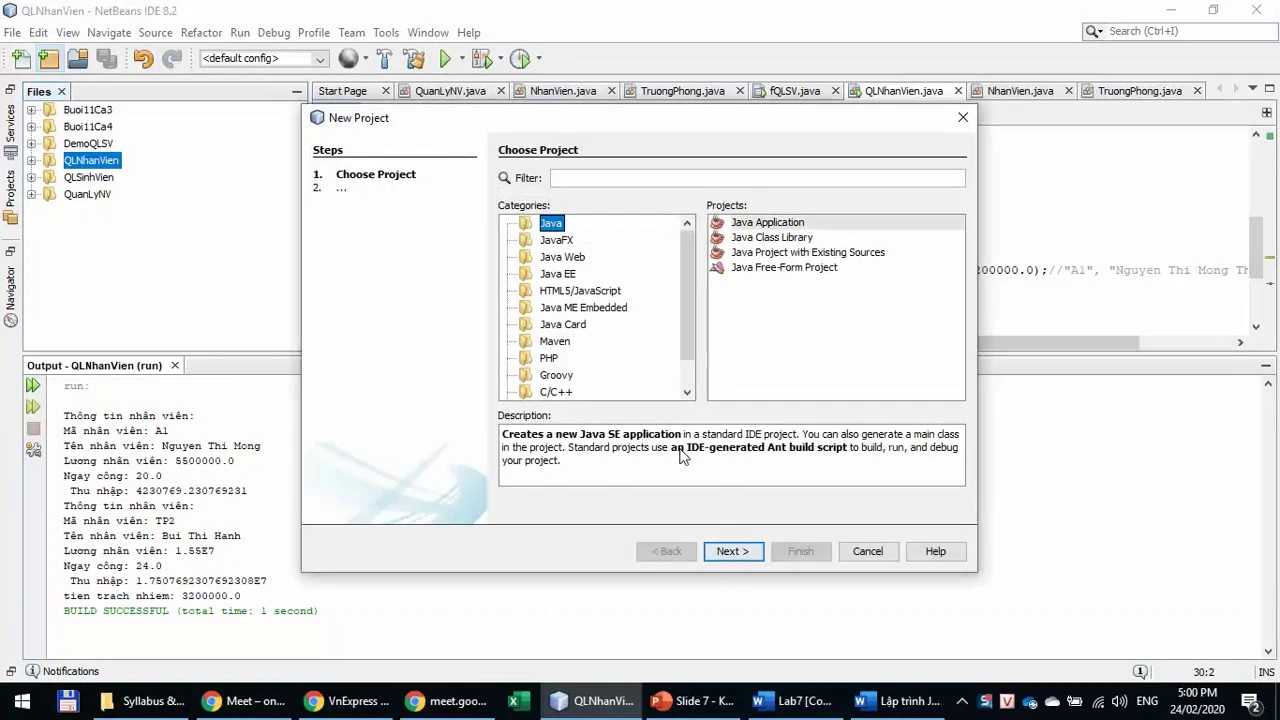Click the Save disk icon on taskbar
Image resolution: width=1280 pixels, height=720 pixels.
tap(67, 701)
